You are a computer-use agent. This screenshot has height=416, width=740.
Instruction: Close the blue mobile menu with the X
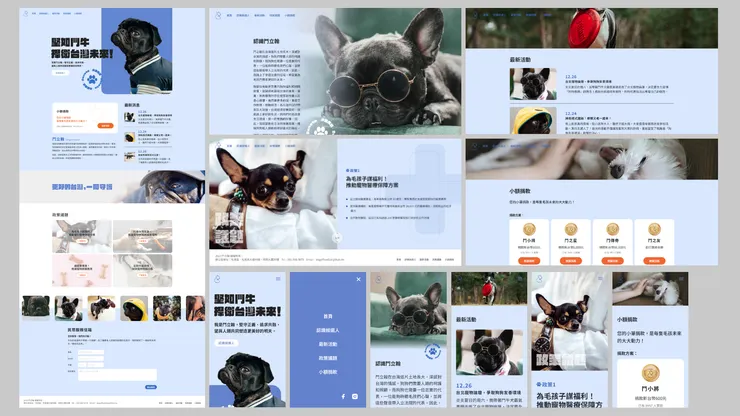pos(358,280)
